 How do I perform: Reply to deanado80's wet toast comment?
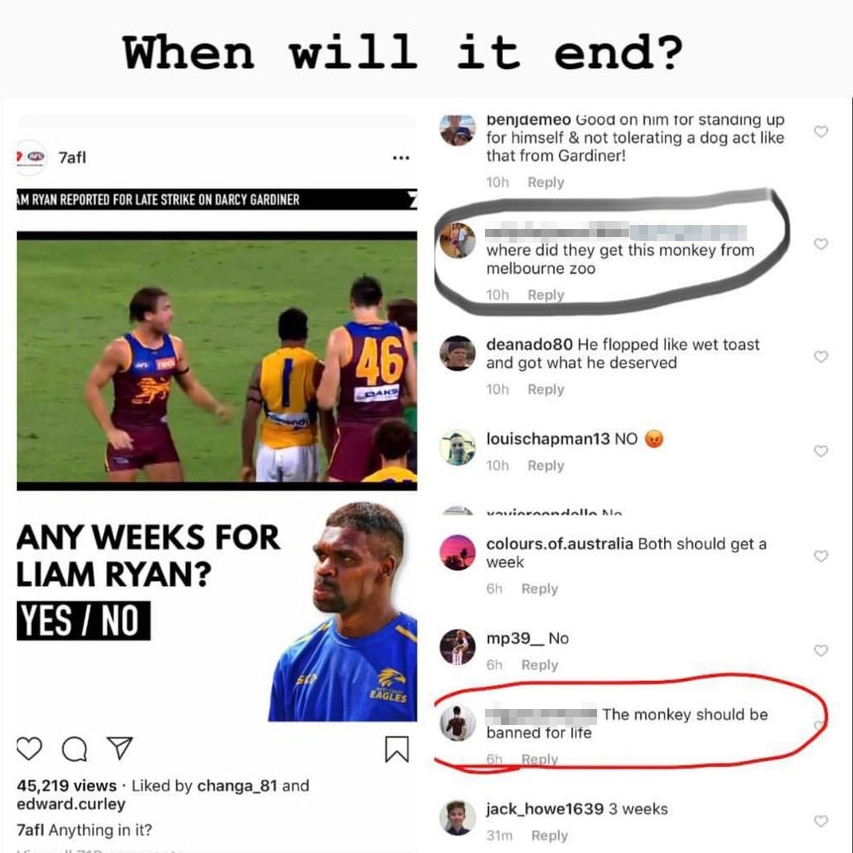[546, 390]
